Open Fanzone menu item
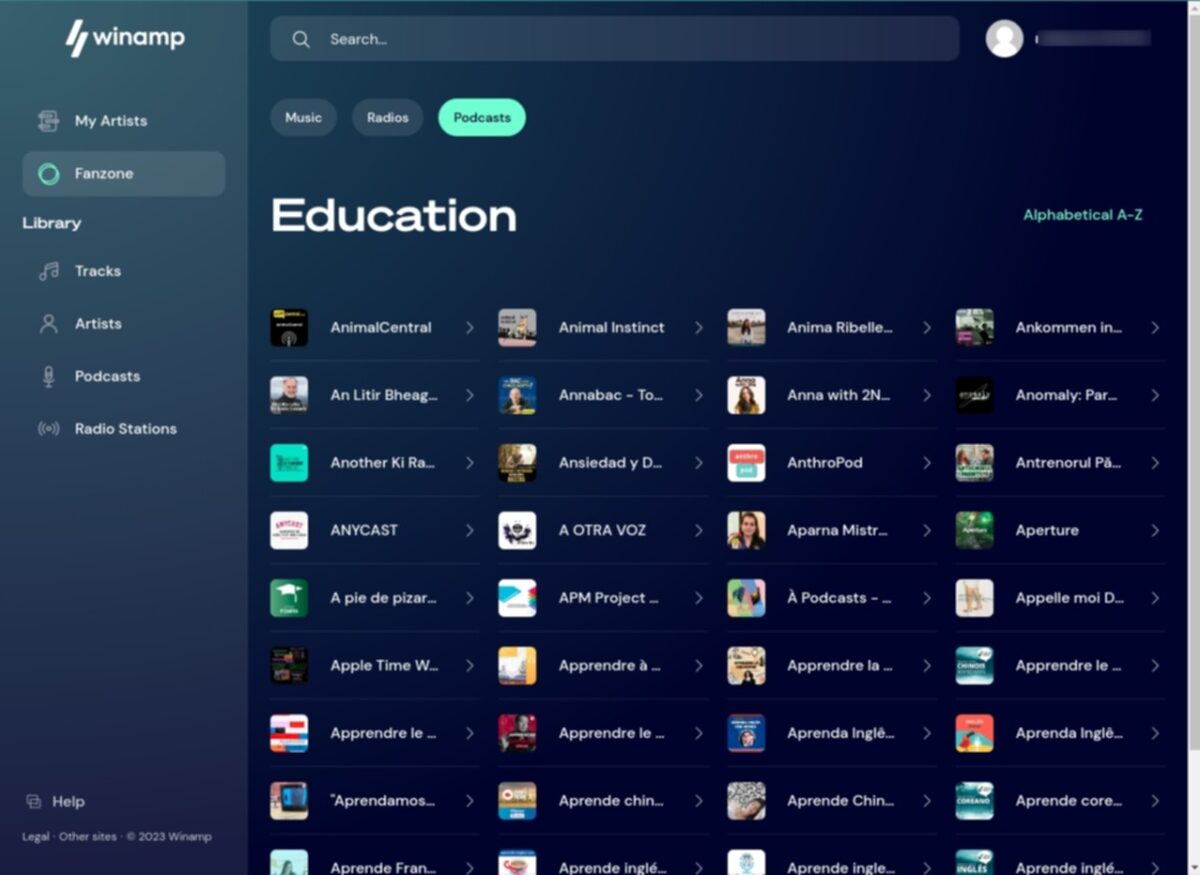Screen dimensions: 1200x875 [x=124, y=174]
